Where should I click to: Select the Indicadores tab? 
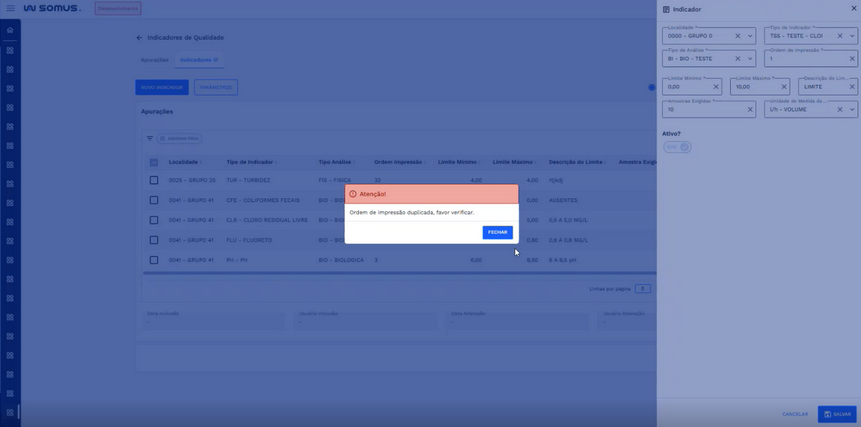[197, 60]
